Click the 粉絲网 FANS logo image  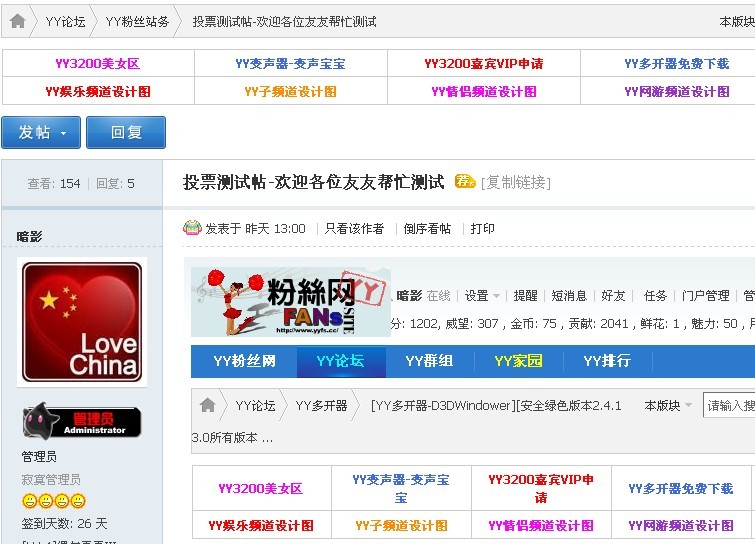(x=291, y=301)
